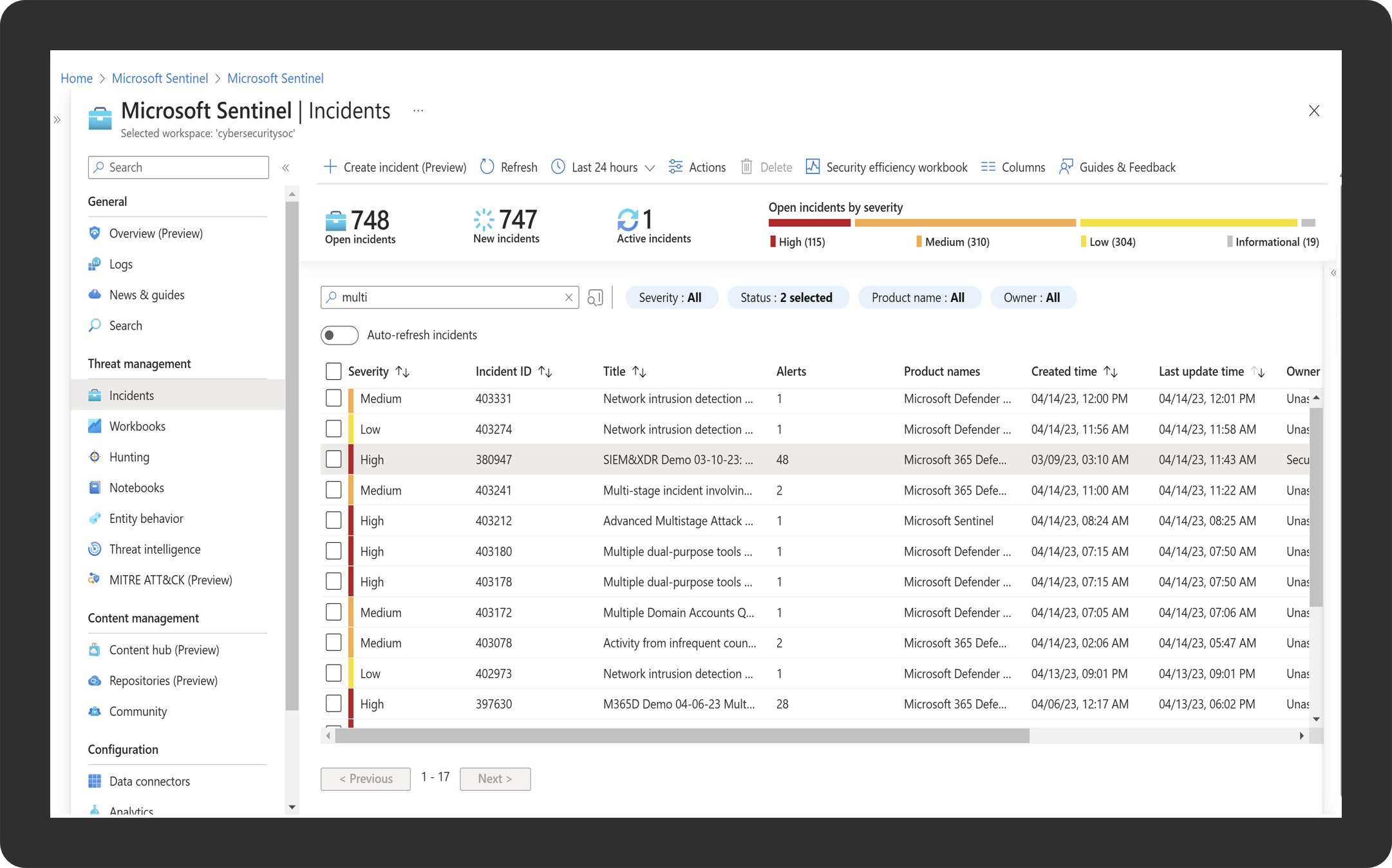Toggle Auto-refresh incidents switch
The image size is (1392, 868).
pos(339,335)
